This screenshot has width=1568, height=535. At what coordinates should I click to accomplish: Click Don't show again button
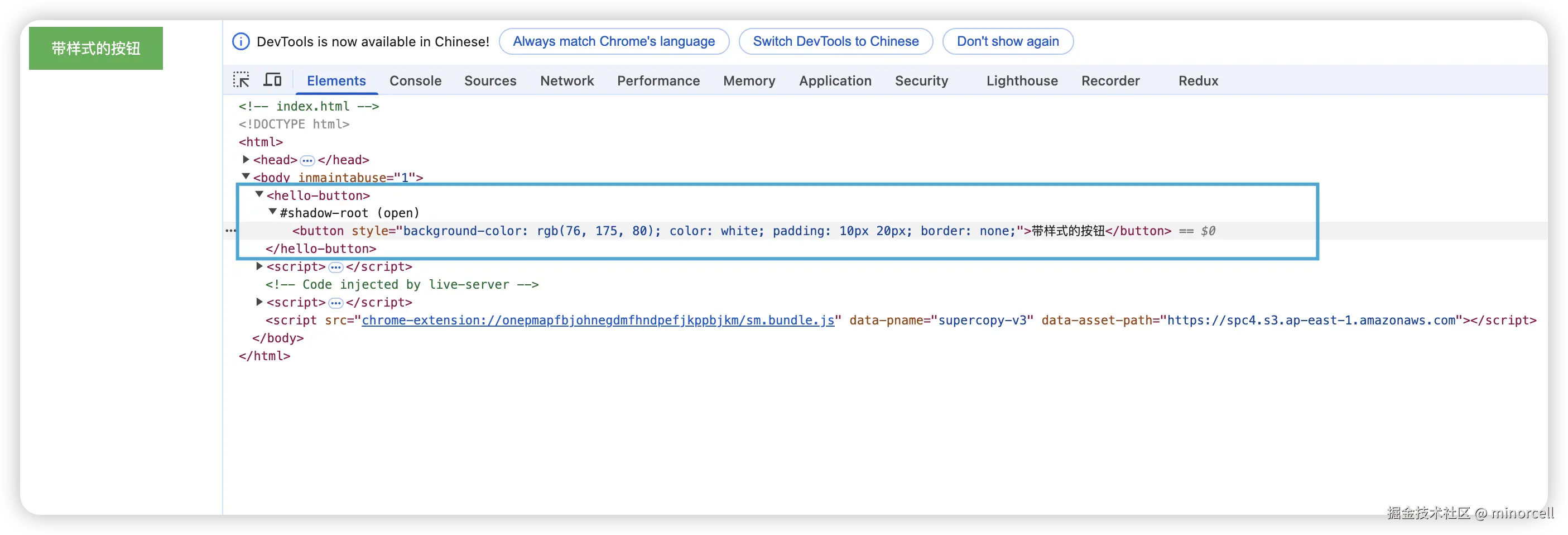pyautogui.click(x=1007, y=41)
